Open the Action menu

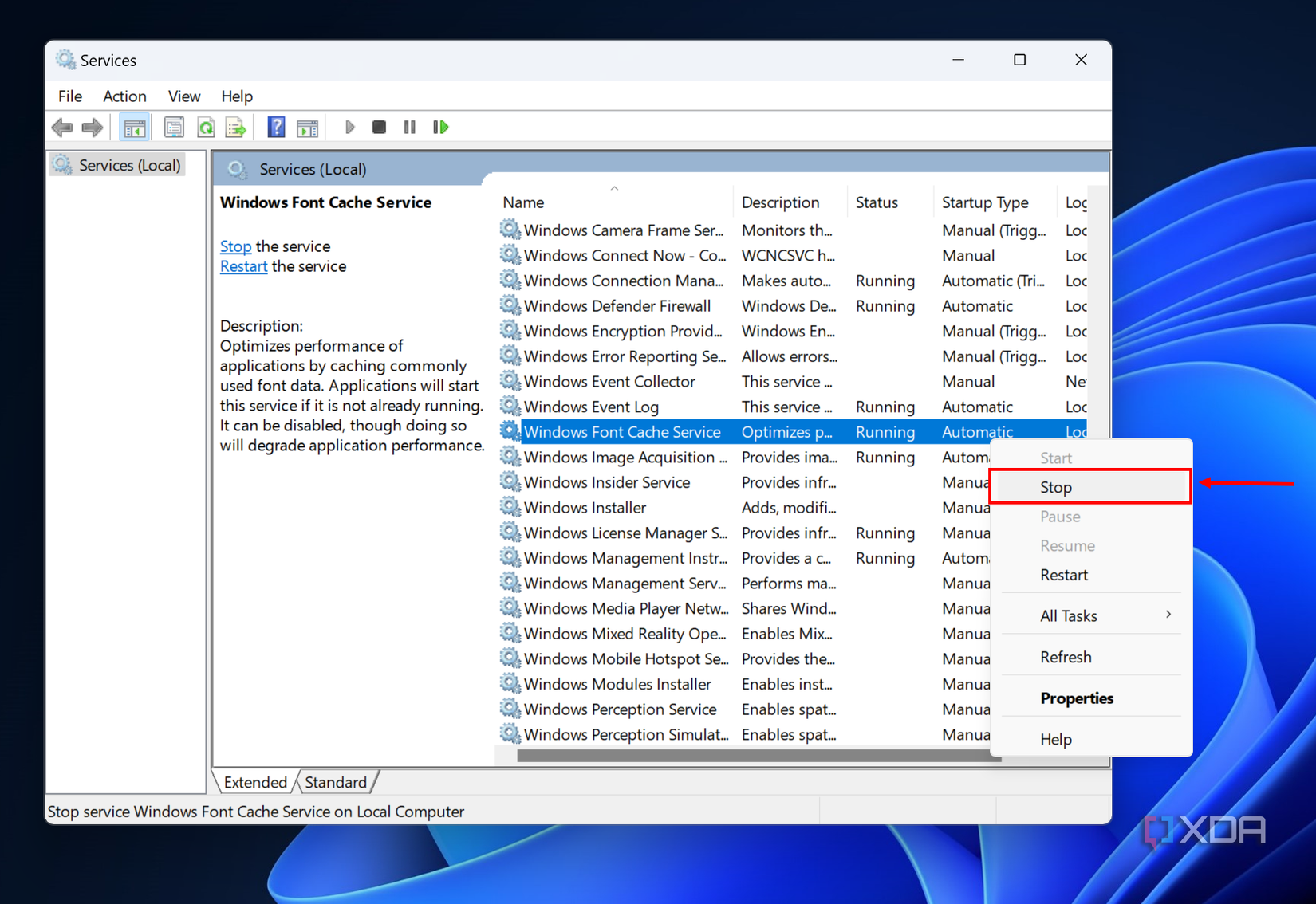pyautogui.click(x=124, y=96)
